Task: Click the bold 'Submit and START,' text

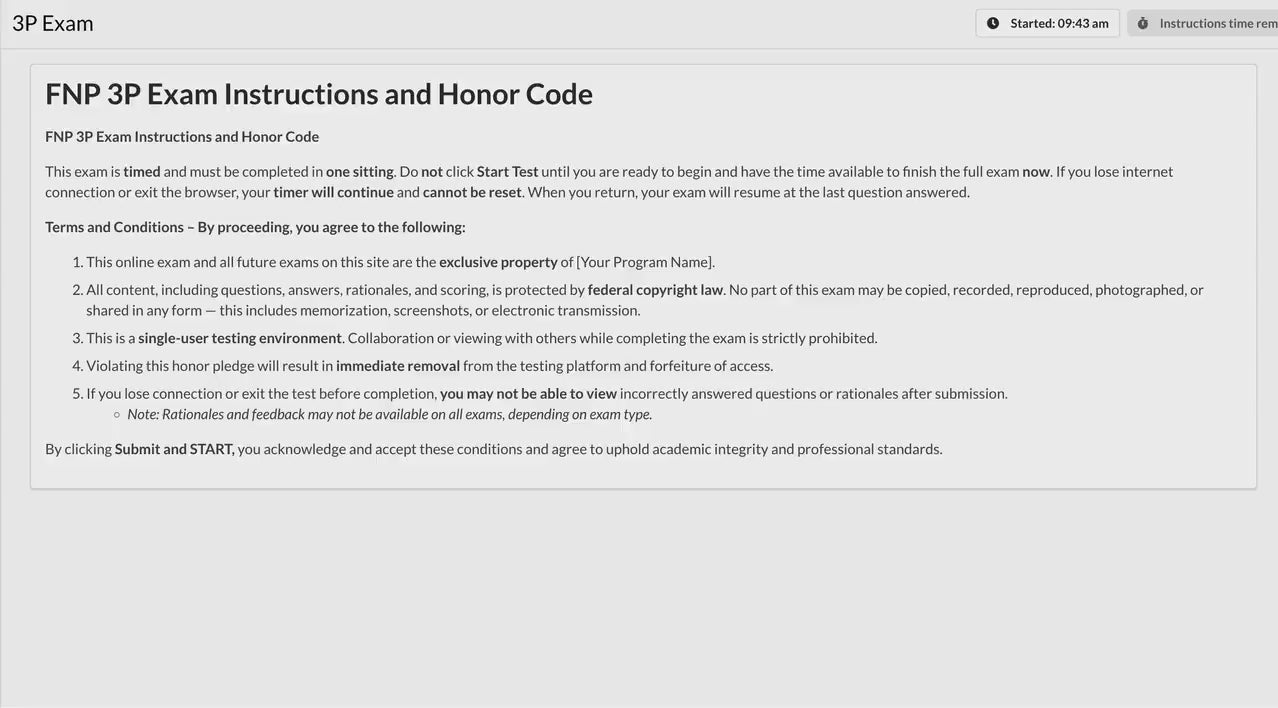Action: [x=175, y=449]
